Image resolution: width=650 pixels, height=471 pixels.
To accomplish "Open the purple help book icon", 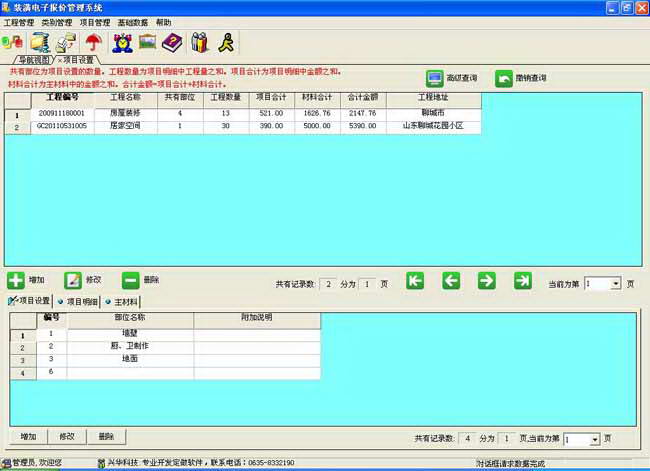I will click(x=172, y=42).
